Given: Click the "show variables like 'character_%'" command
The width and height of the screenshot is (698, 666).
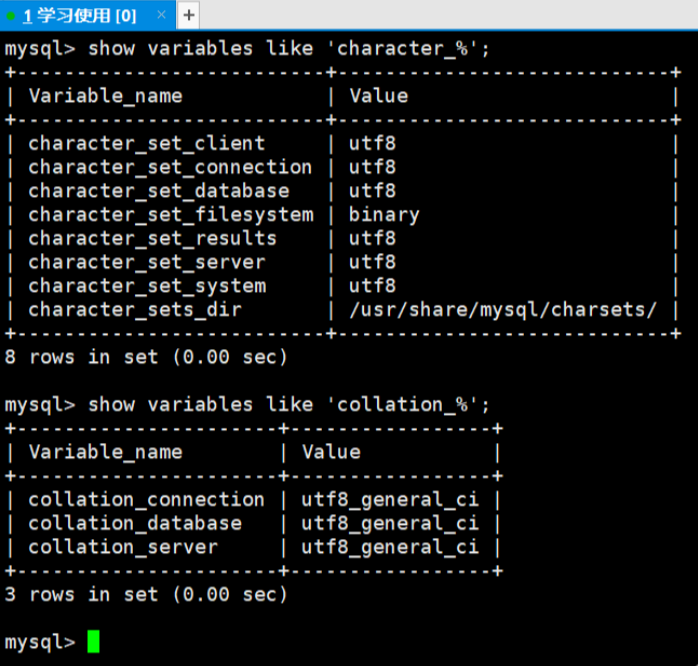Looking at the screenshot, I should pos(289,49).
